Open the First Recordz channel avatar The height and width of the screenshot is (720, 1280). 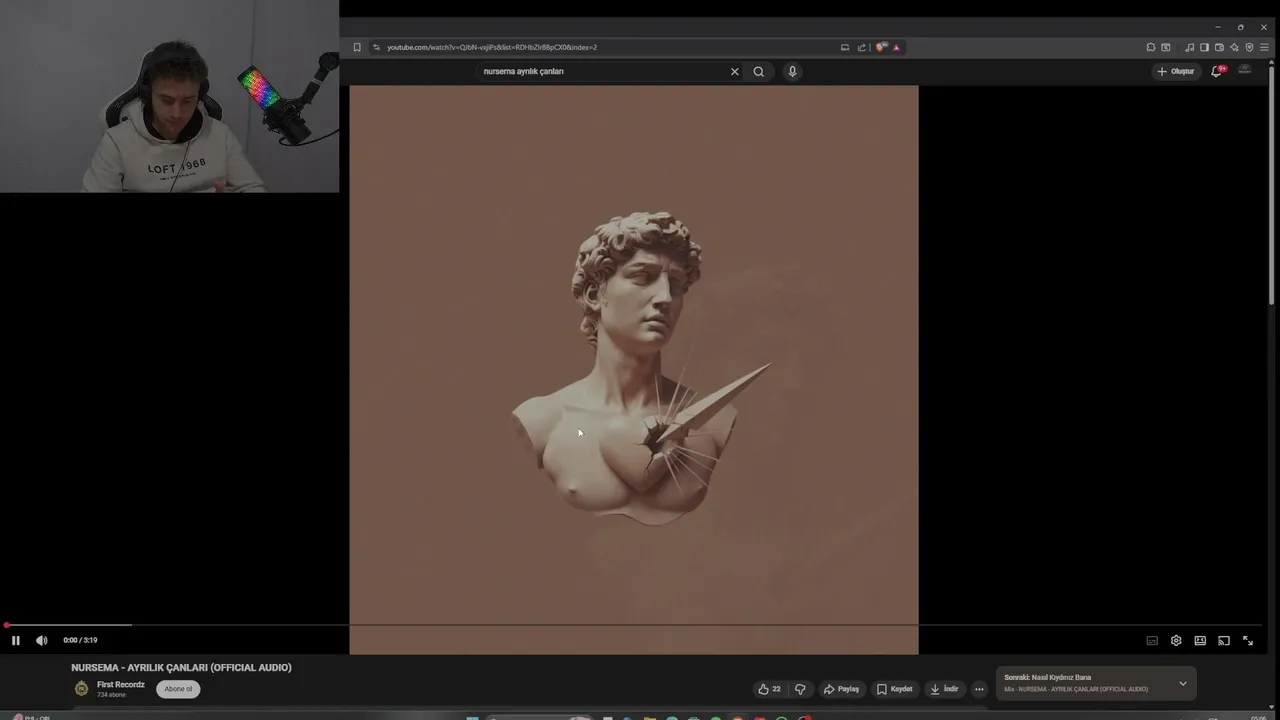coord(82,688)
